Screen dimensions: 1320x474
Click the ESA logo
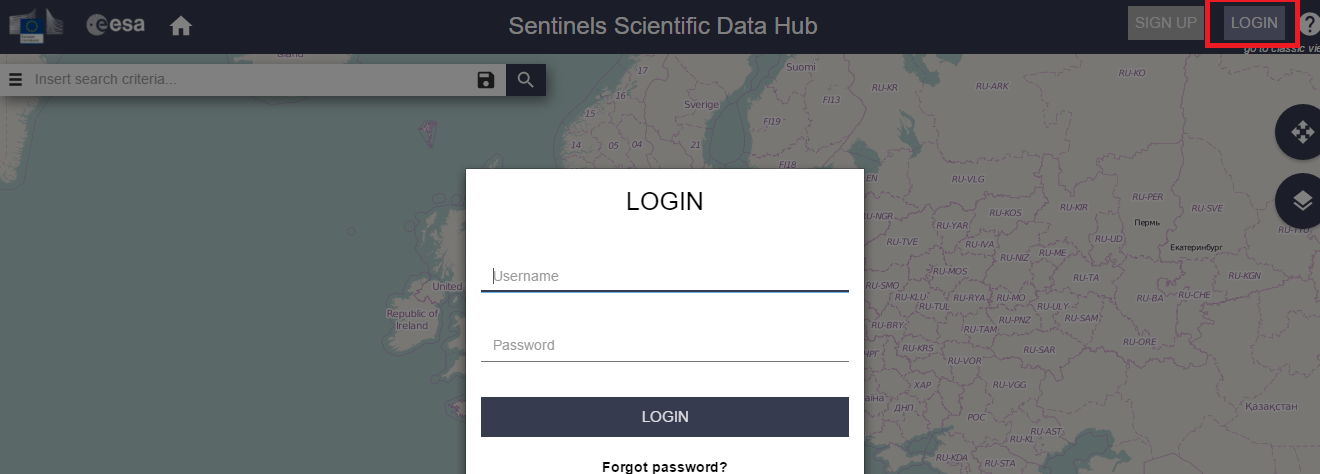pos(116,25)
